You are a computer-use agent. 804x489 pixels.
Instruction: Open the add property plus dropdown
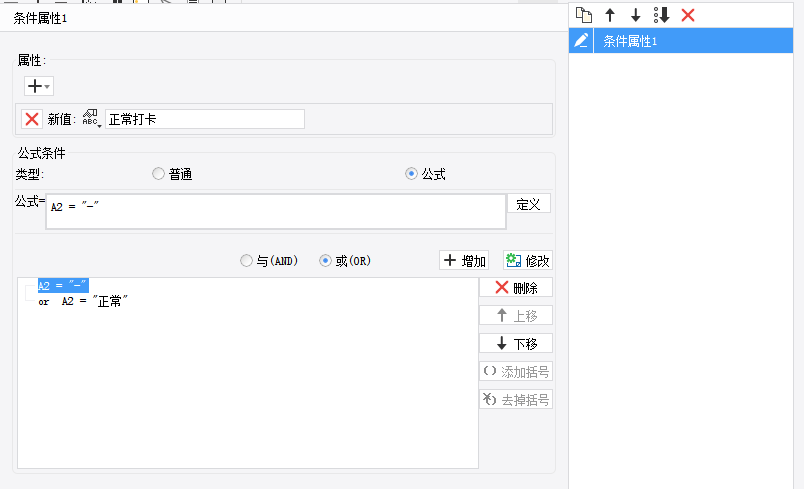[x=38, y=87]
